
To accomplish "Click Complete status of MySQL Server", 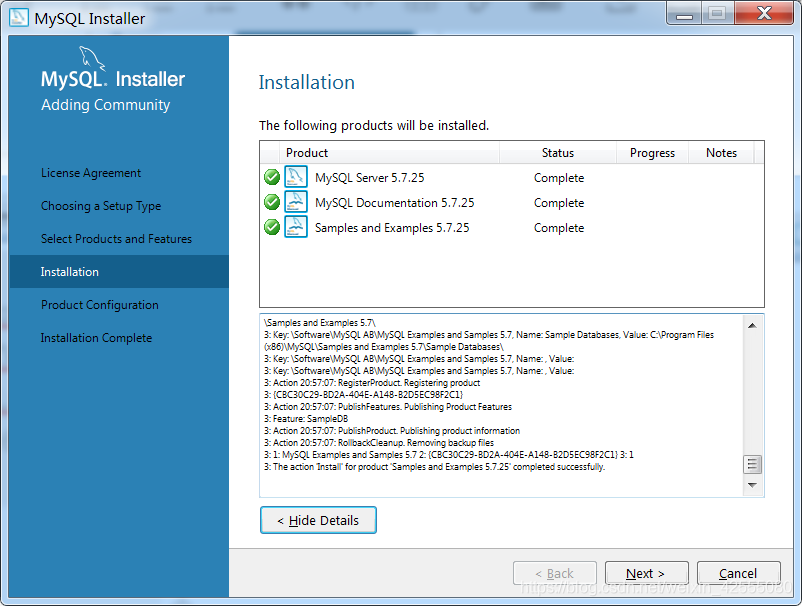I will [x=559, y=178].
